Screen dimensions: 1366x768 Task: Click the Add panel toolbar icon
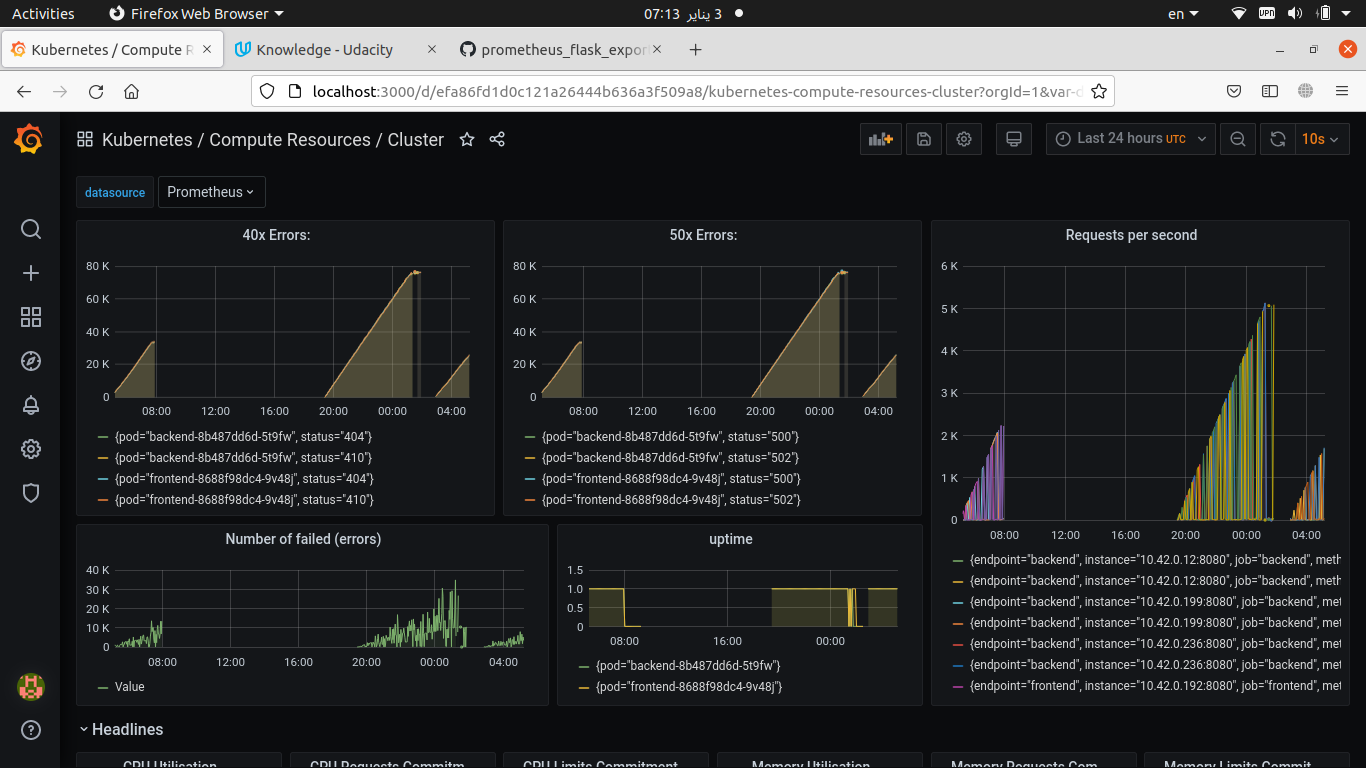880,139
